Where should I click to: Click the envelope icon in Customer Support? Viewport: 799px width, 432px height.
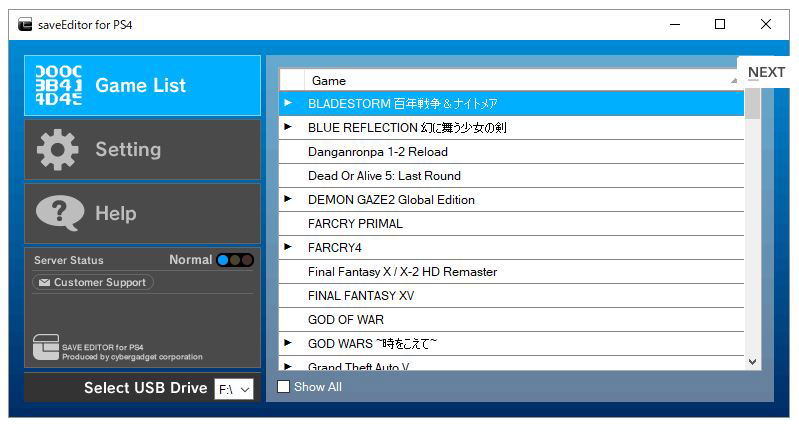click(43, 283)
